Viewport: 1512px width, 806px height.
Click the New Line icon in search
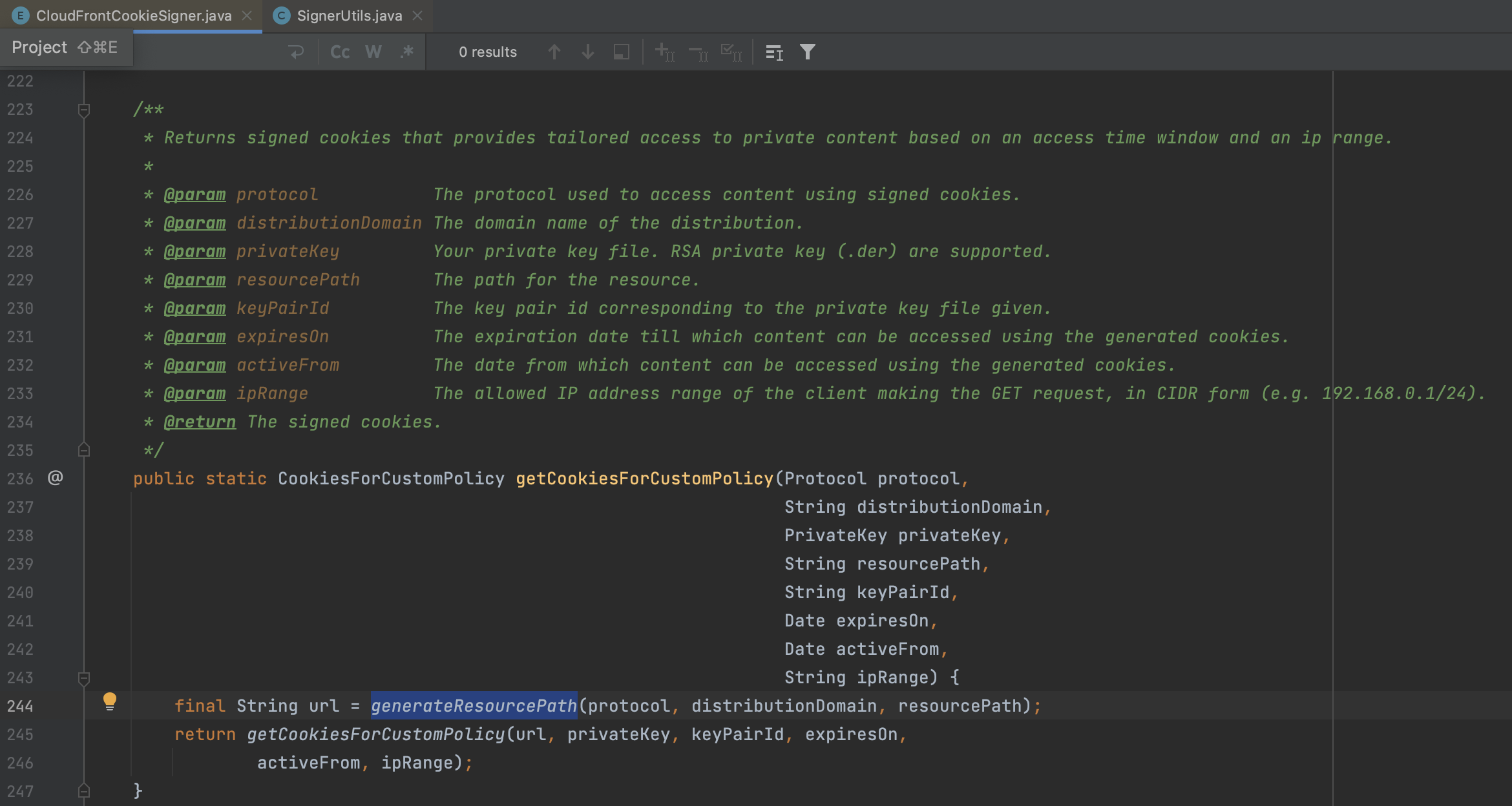tap(296, 52)
